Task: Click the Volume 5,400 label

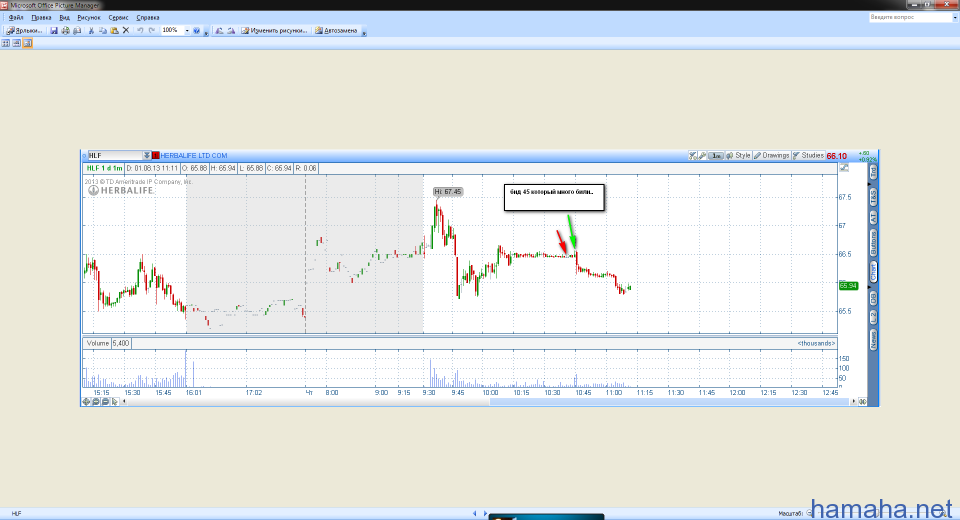Action: coord(107,344)
